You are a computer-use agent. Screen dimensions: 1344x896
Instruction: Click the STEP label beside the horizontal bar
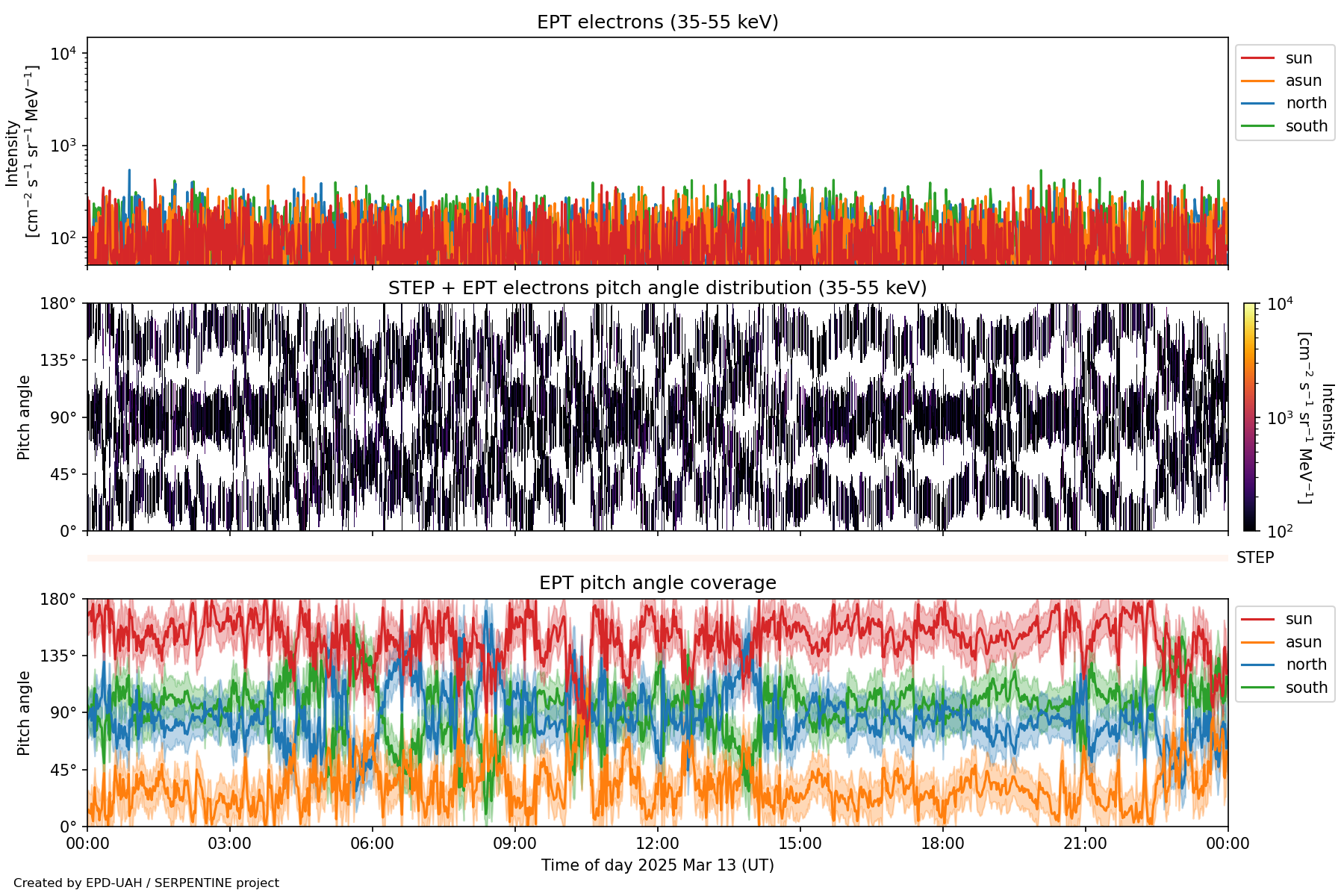(x=1254, y=558)
